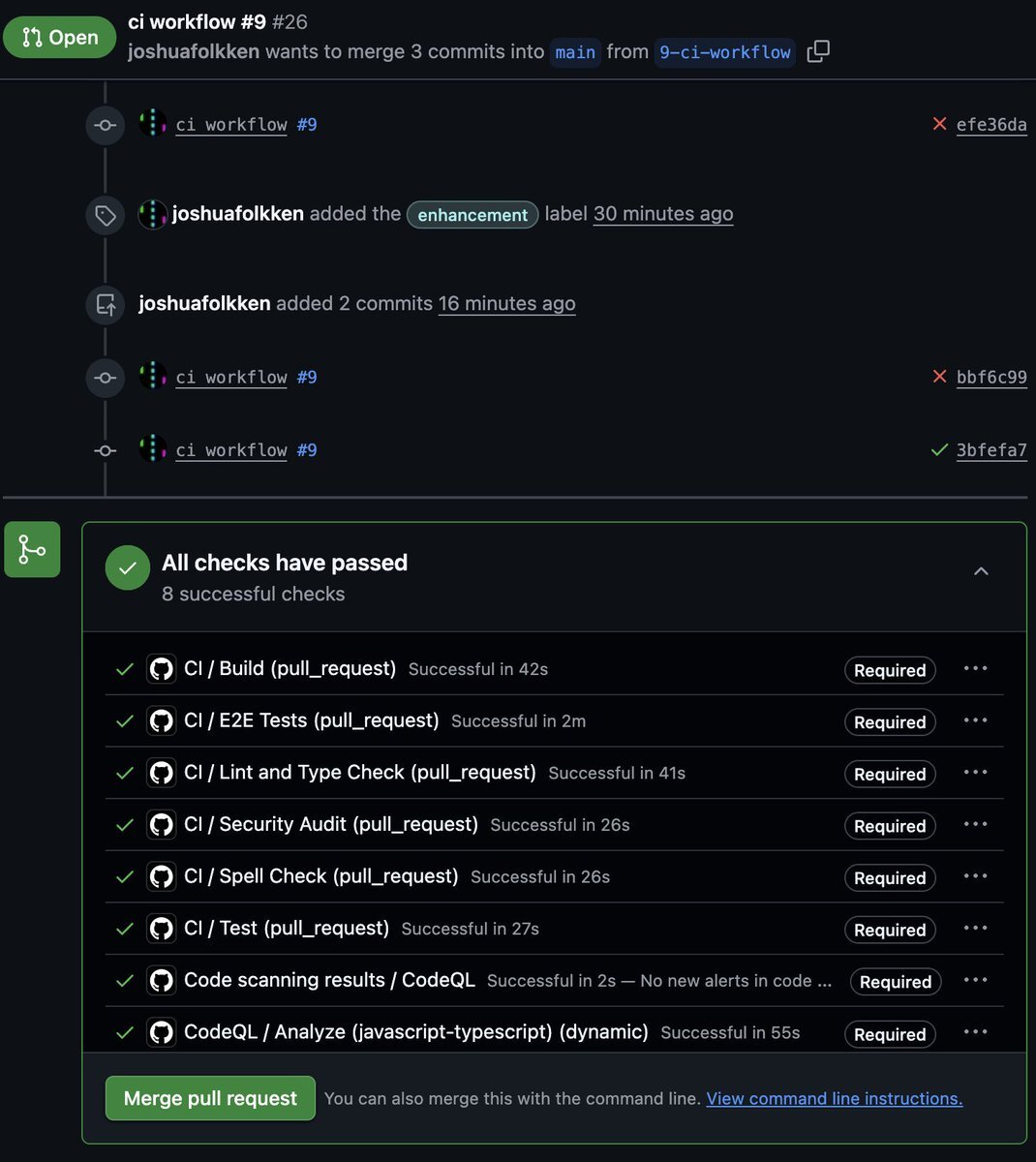Image resolution: width=1036 pixels, height=1162 pixels.
Task: Open CI / Spell Check check details
Action: tap(320, 876)
